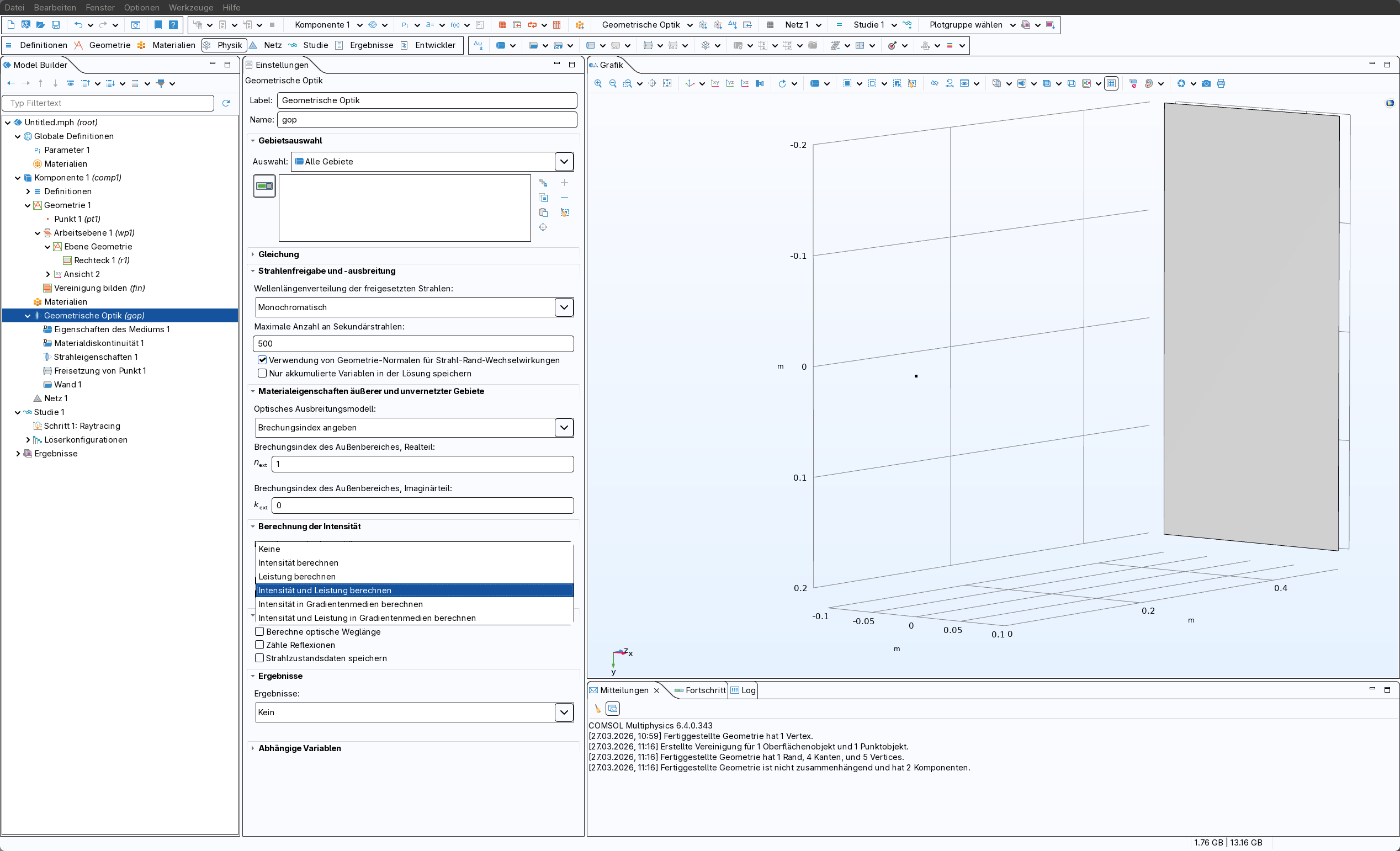Click the Ergebnisse ribbon button
This screenshot has width=1400, height=851.
(x=371, y=45)
